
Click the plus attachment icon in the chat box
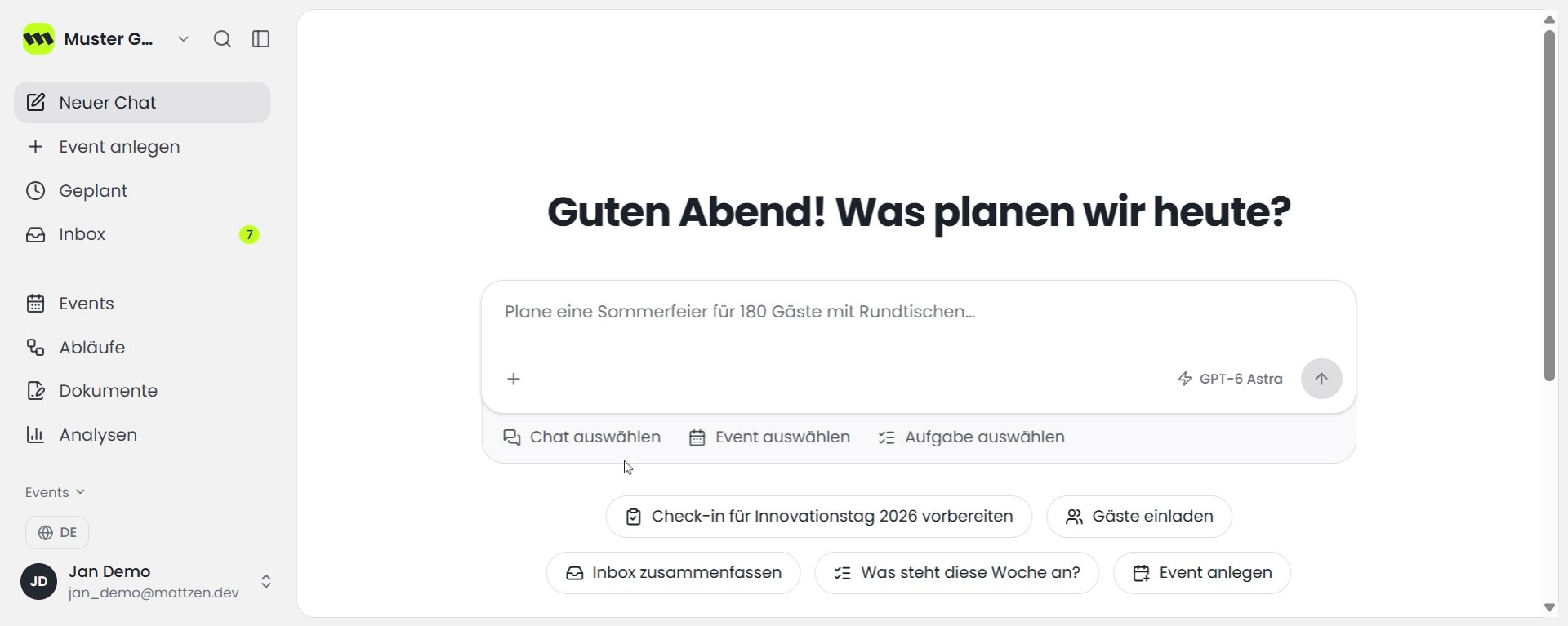pyautogui.click(x=514, y=379)
